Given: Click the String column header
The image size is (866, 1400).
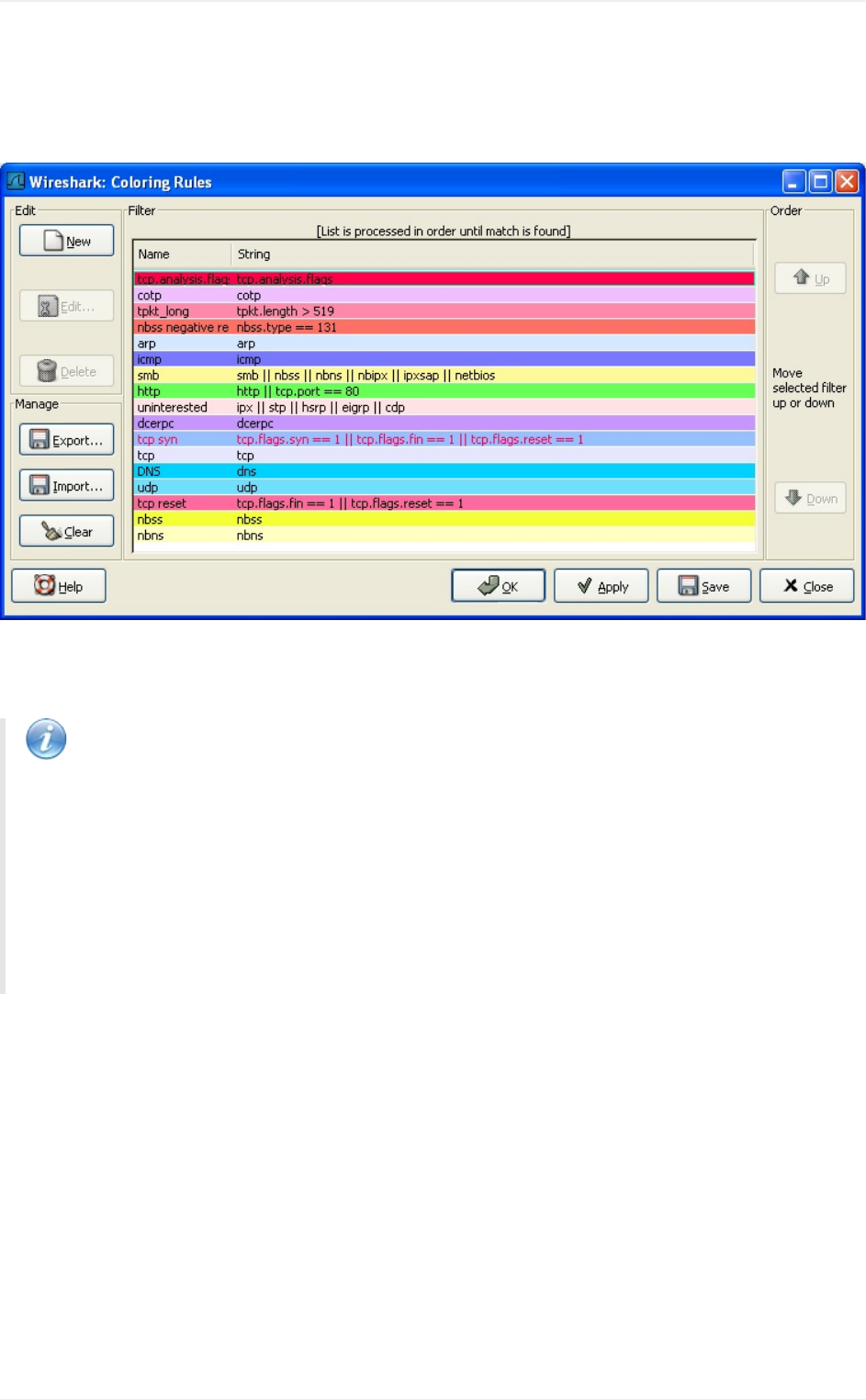Looking at the screenshot, I should (x=493, y=254).
